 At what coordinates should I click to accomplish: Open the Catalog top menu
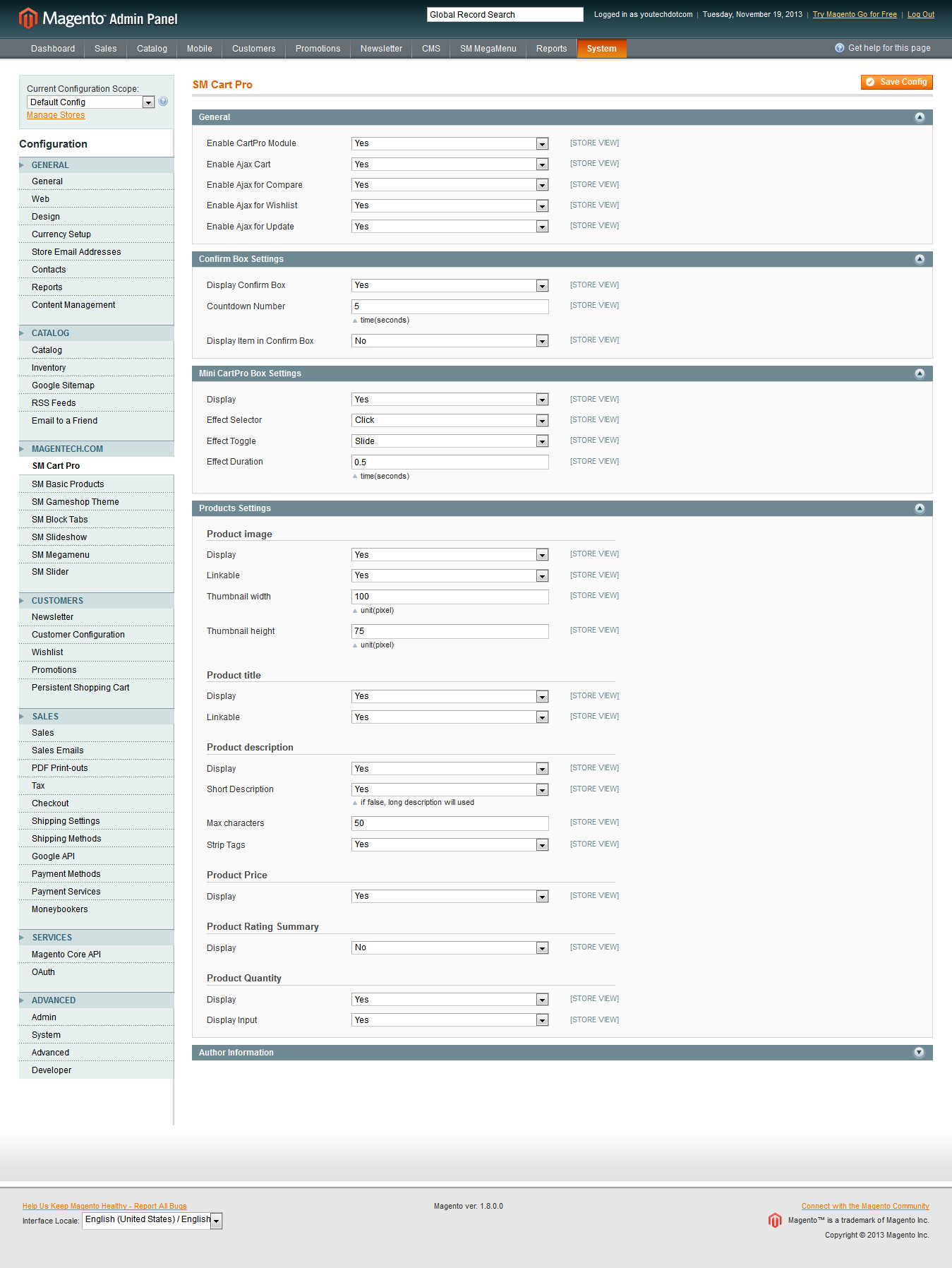point(152,49)
